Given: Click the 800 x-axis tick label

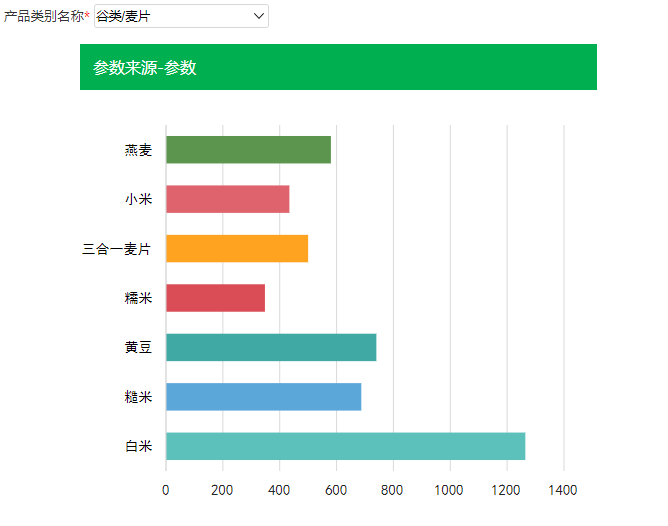Looking at the screenshot, I should (392, 490).
